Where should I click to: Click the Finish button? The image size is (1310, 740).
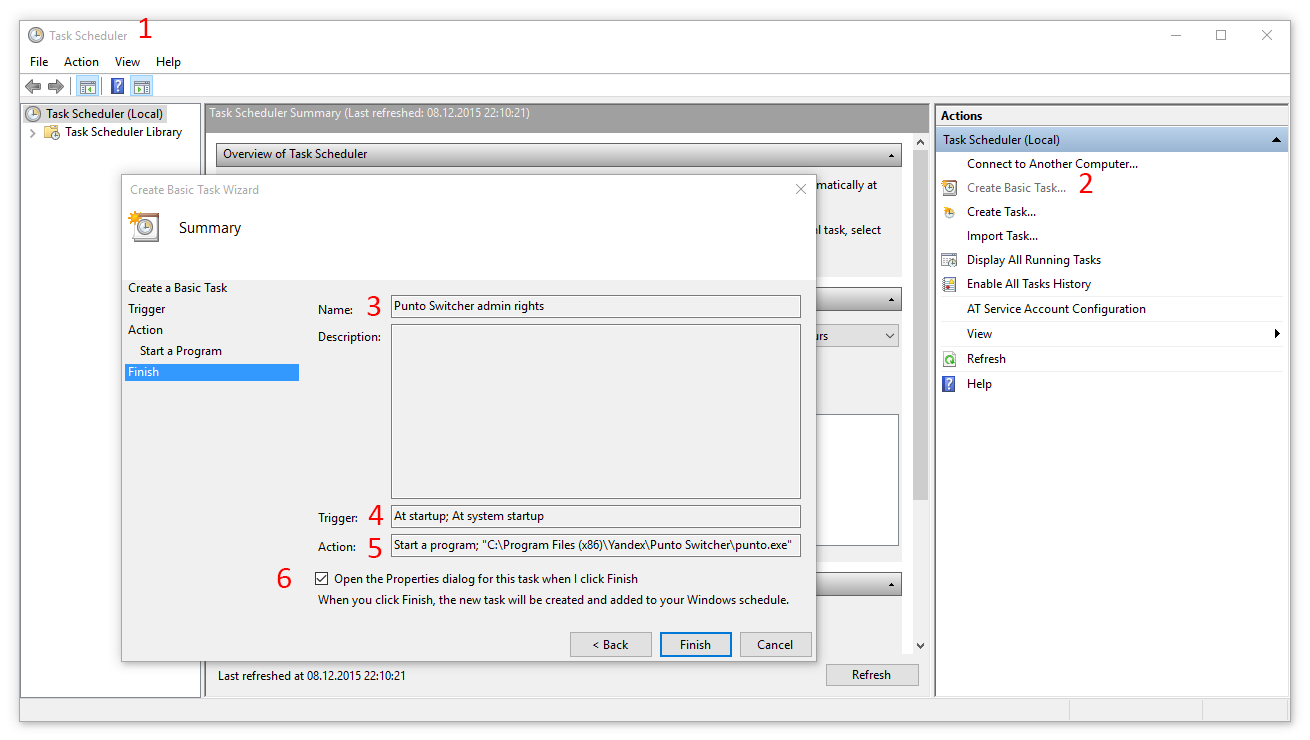pyautogui.click(x=696, y=645)
